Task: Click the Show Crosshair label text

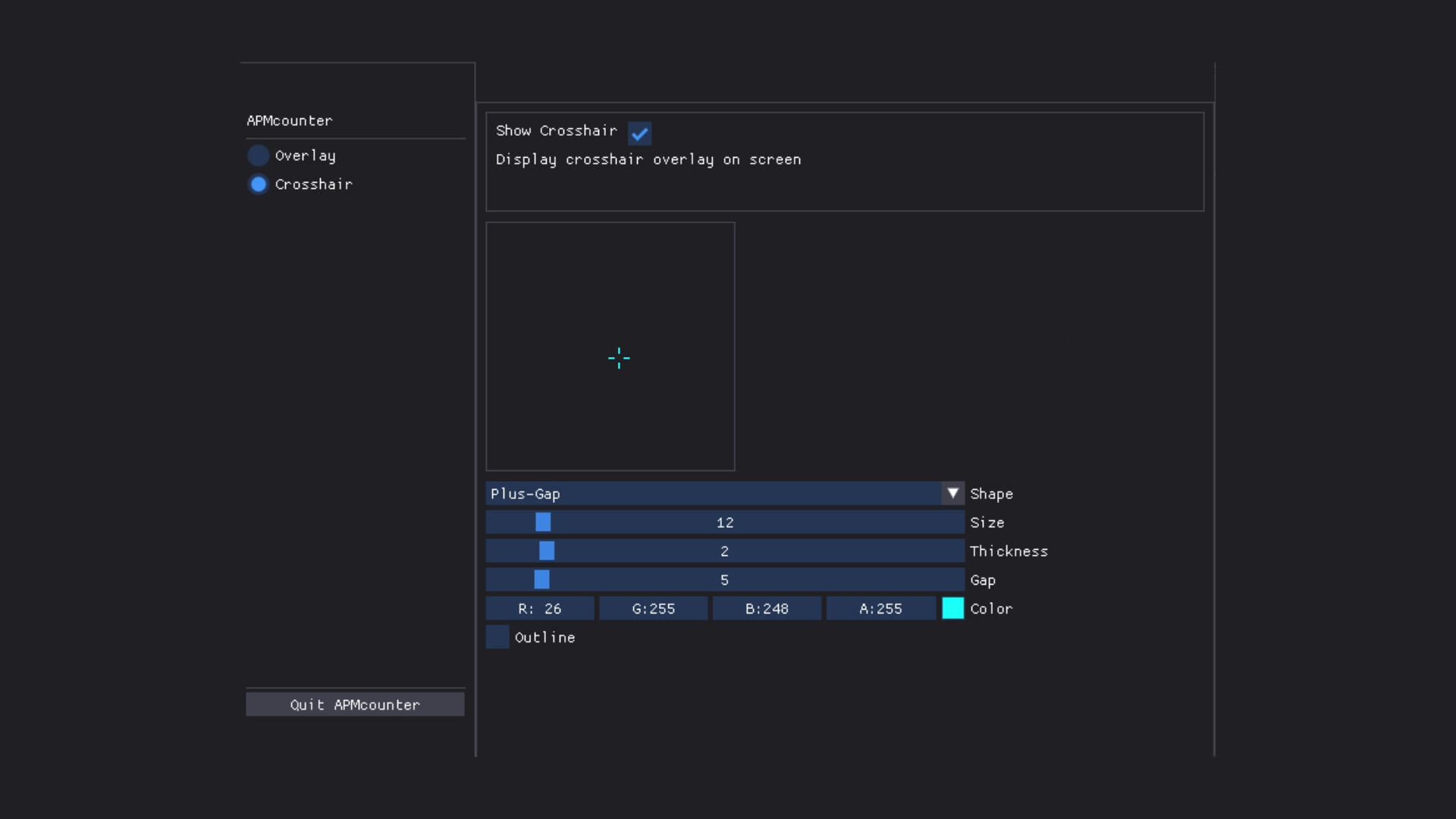Action: tap(556, 130)
